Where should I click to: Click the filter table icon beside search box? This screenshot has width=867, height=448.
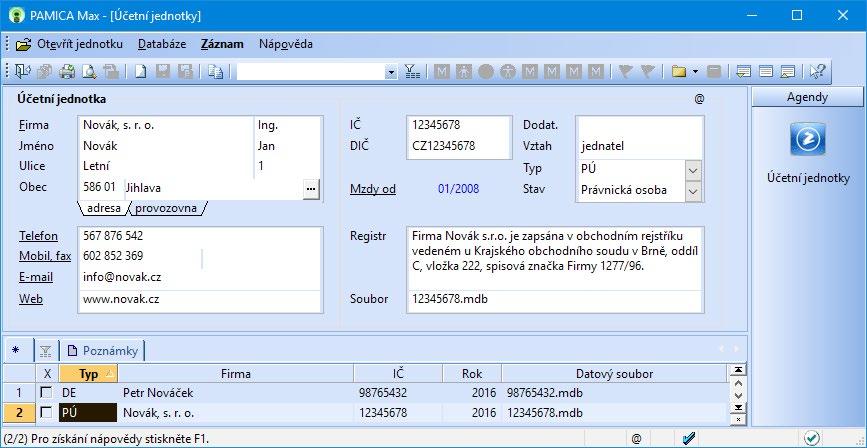click(412, 71)
